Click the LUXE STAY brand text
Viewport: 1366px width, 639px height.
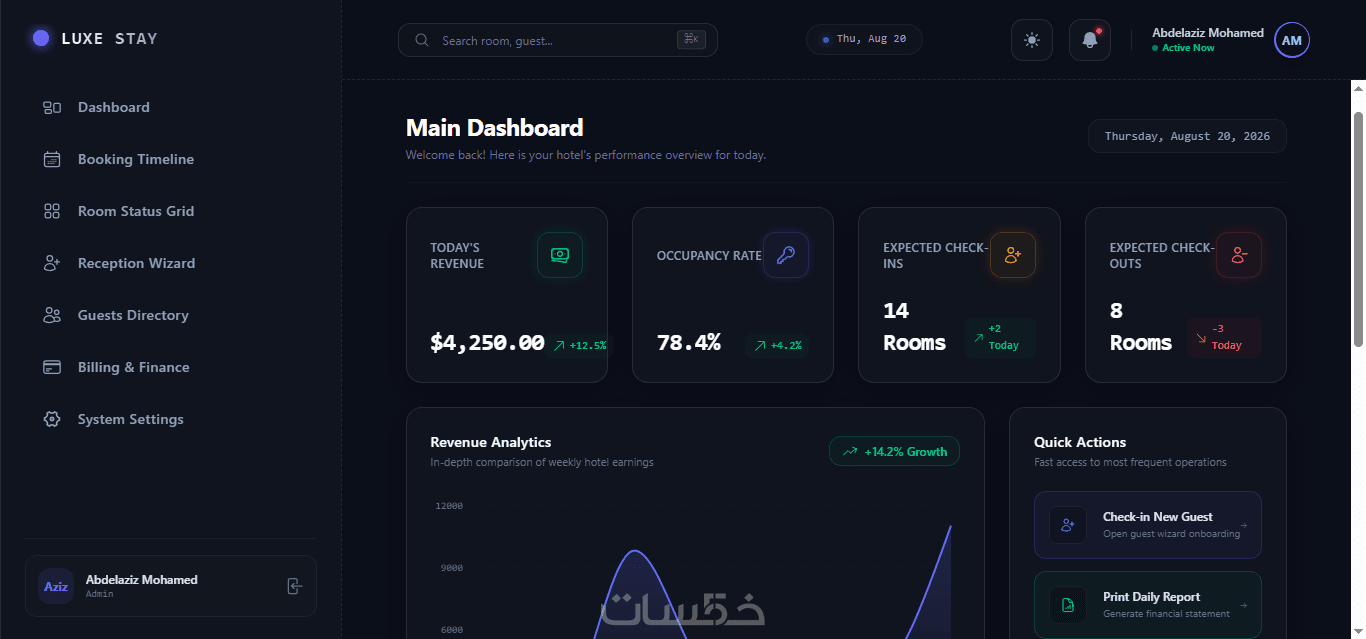tap(109, 38)
